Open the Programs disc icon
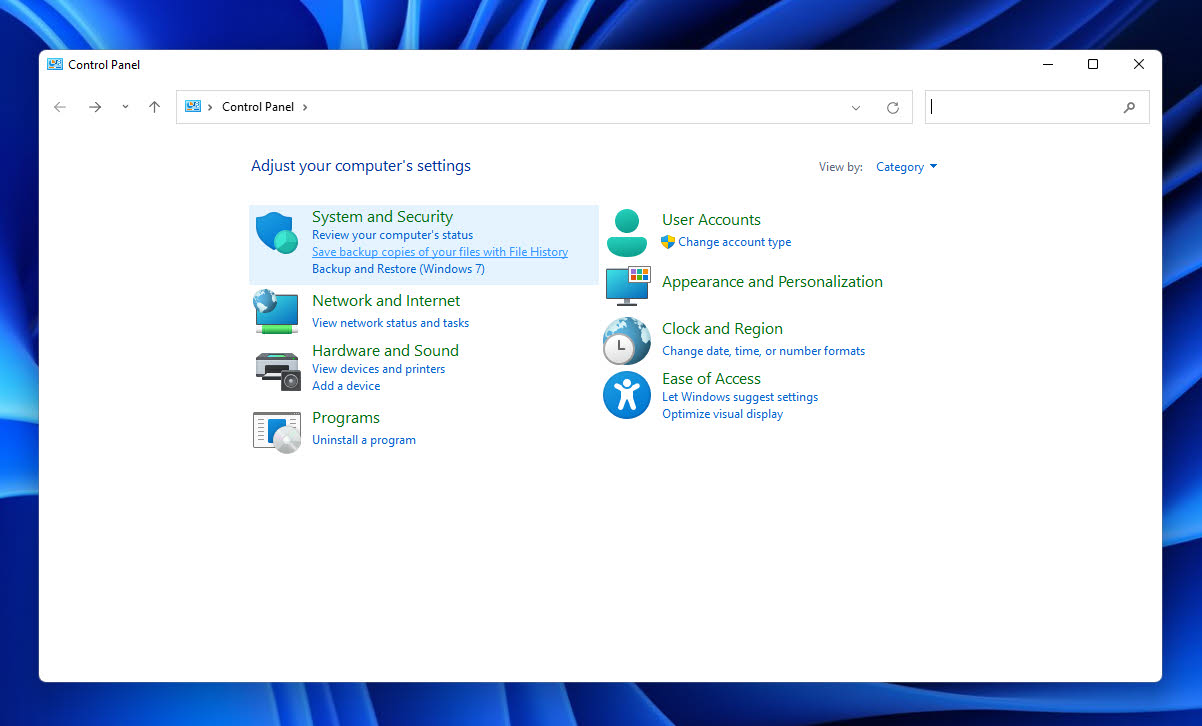Image resolution: width=1202 pixels, height=726 pixels. (277, 431)
